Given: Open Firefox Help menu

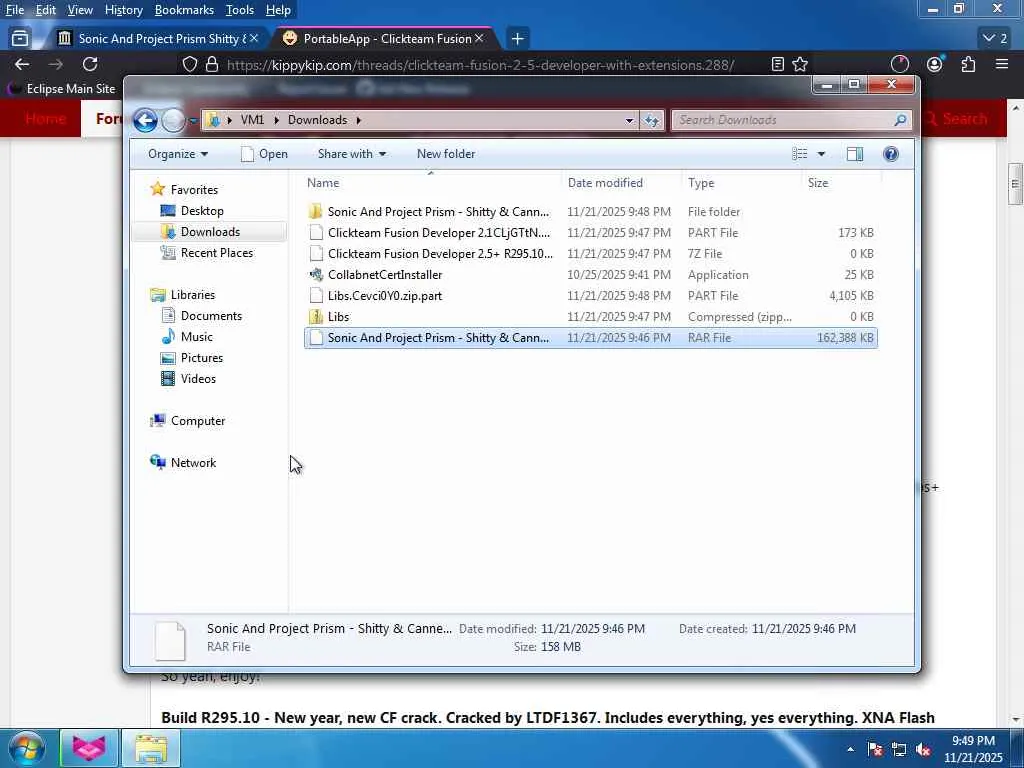Looking at the screenshot, I should pos(278,10).
